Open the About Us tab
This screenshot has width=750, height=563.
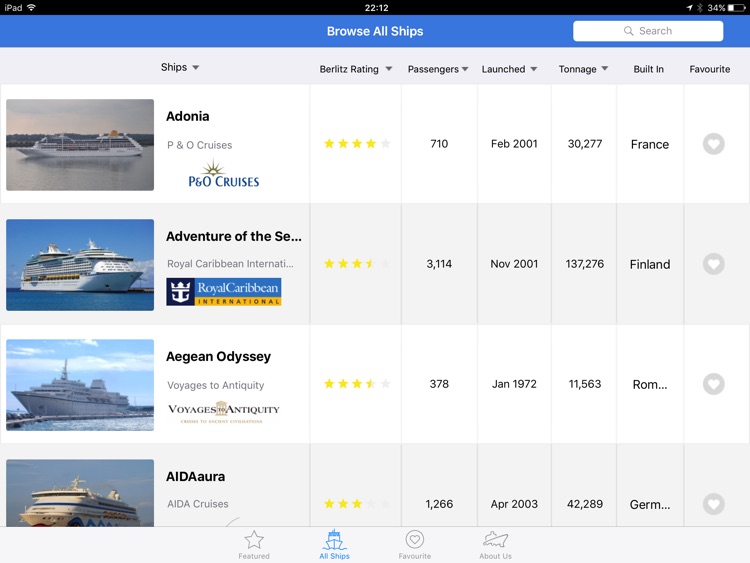pyautogui.click(x=496, y=545)
